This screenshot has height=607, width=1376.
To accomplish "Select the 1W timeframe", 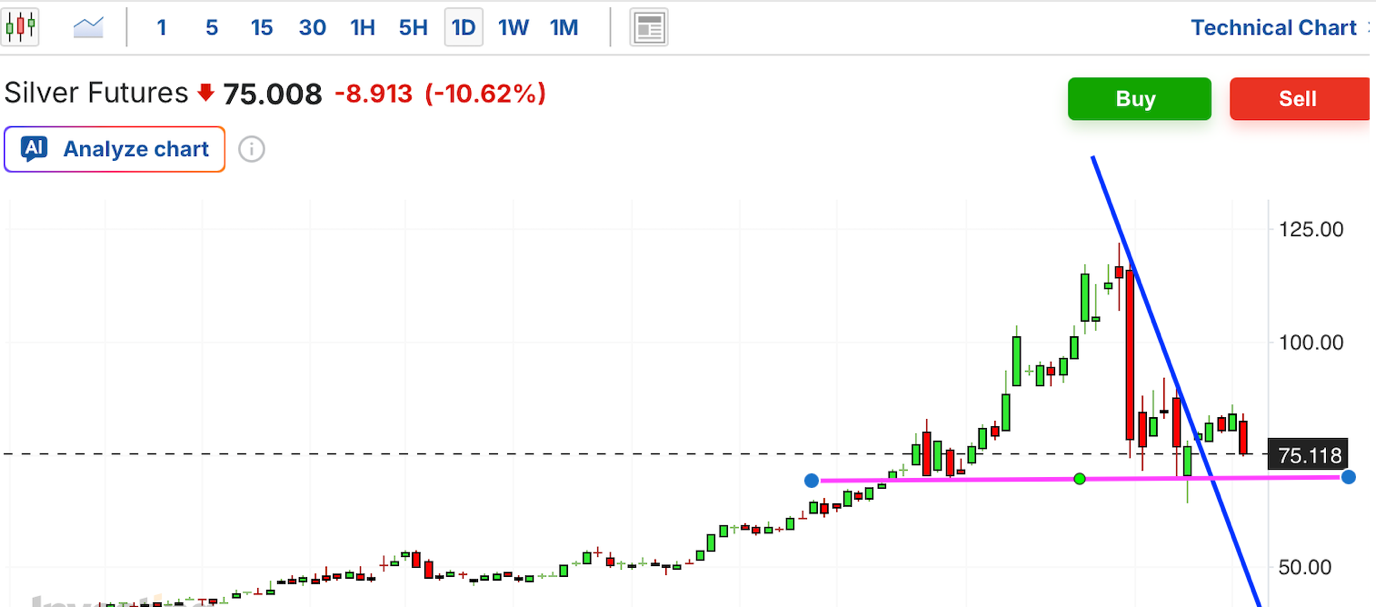I will tap(514, 27).
